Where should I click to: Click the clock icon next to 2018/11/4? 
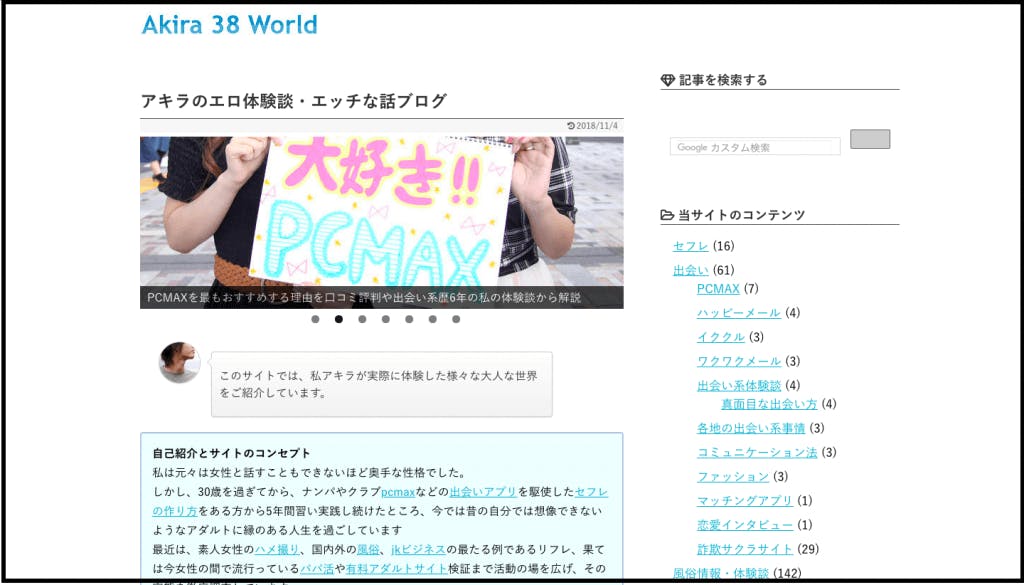click(571, 126)
